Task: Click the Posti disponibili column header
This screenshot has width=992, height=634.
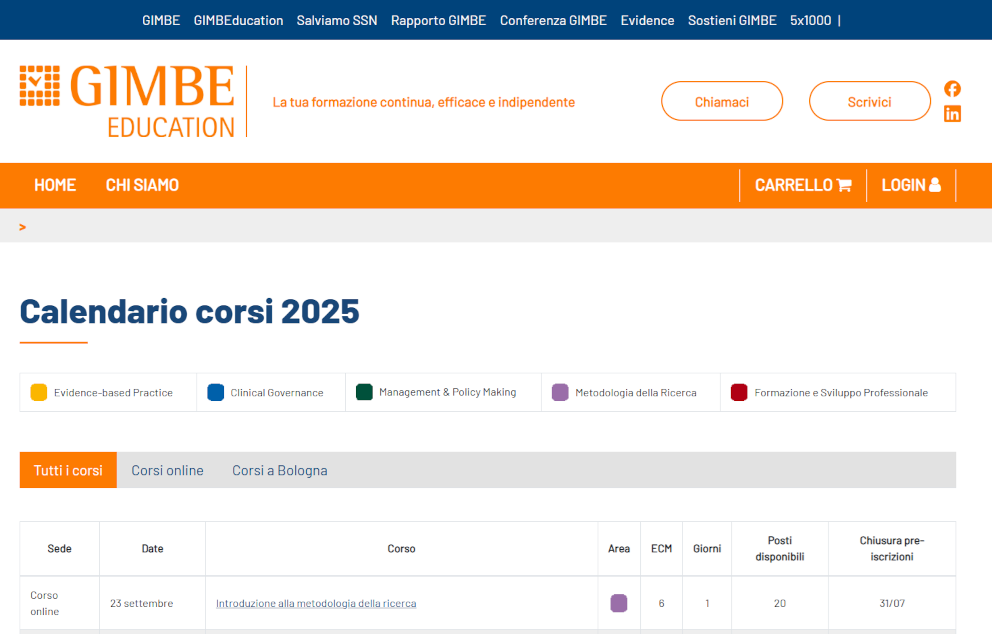Action: [x=779, y=549]
